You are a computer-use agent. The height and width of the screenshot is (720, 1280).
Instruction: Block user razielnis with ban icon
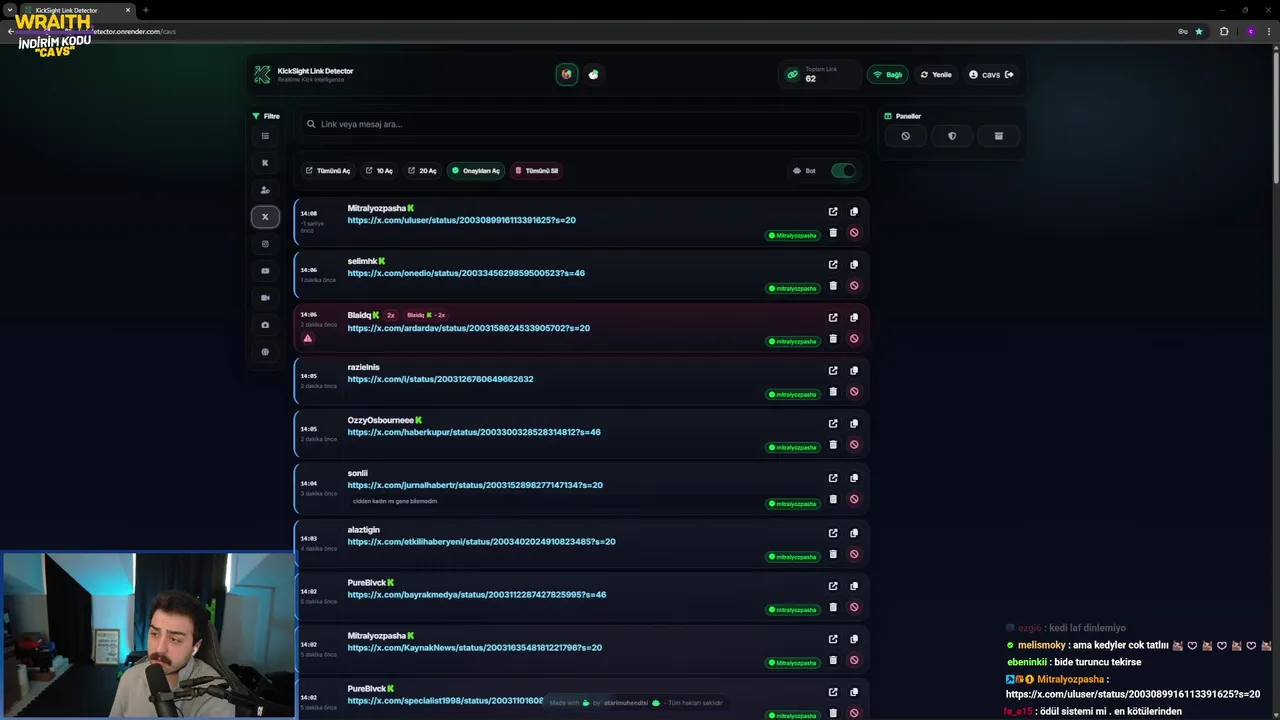coord(854,392)
